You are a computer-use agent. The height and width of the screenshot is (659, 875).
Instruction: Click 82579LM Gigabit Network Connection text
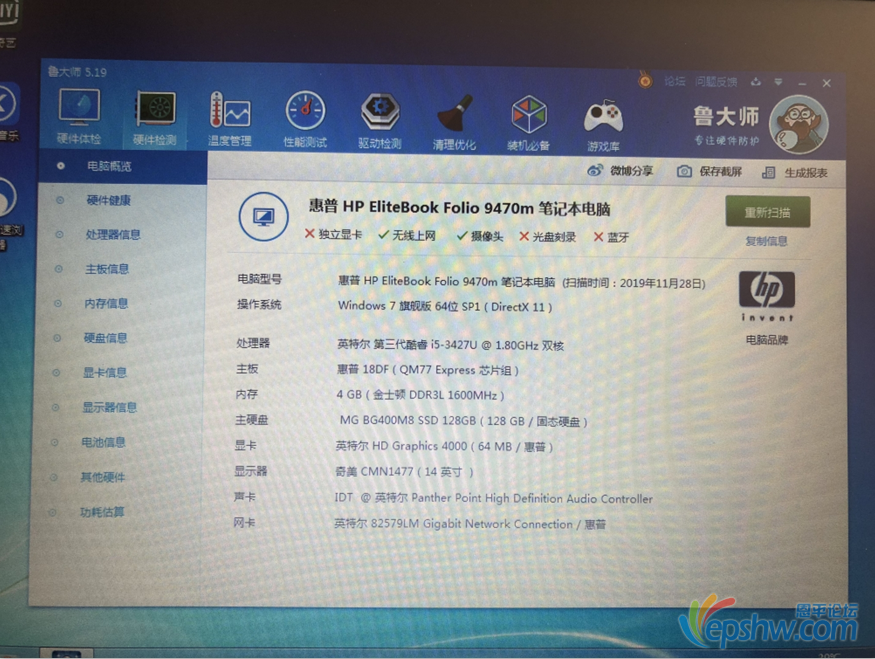(x=470, y=524)
